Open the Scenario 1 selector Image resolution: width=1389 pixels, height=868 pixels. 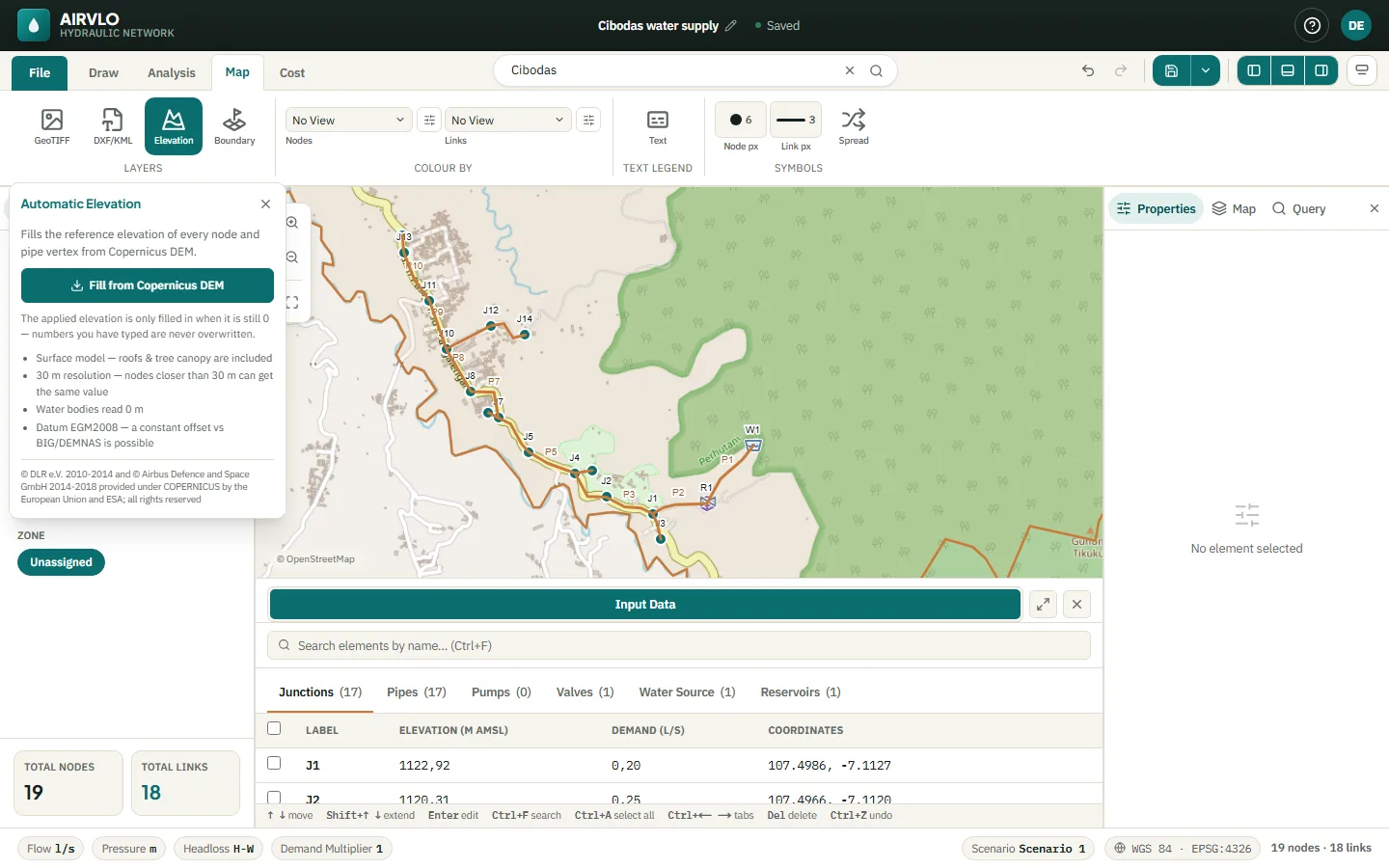pyautogui.click(x=1028, y=849)
